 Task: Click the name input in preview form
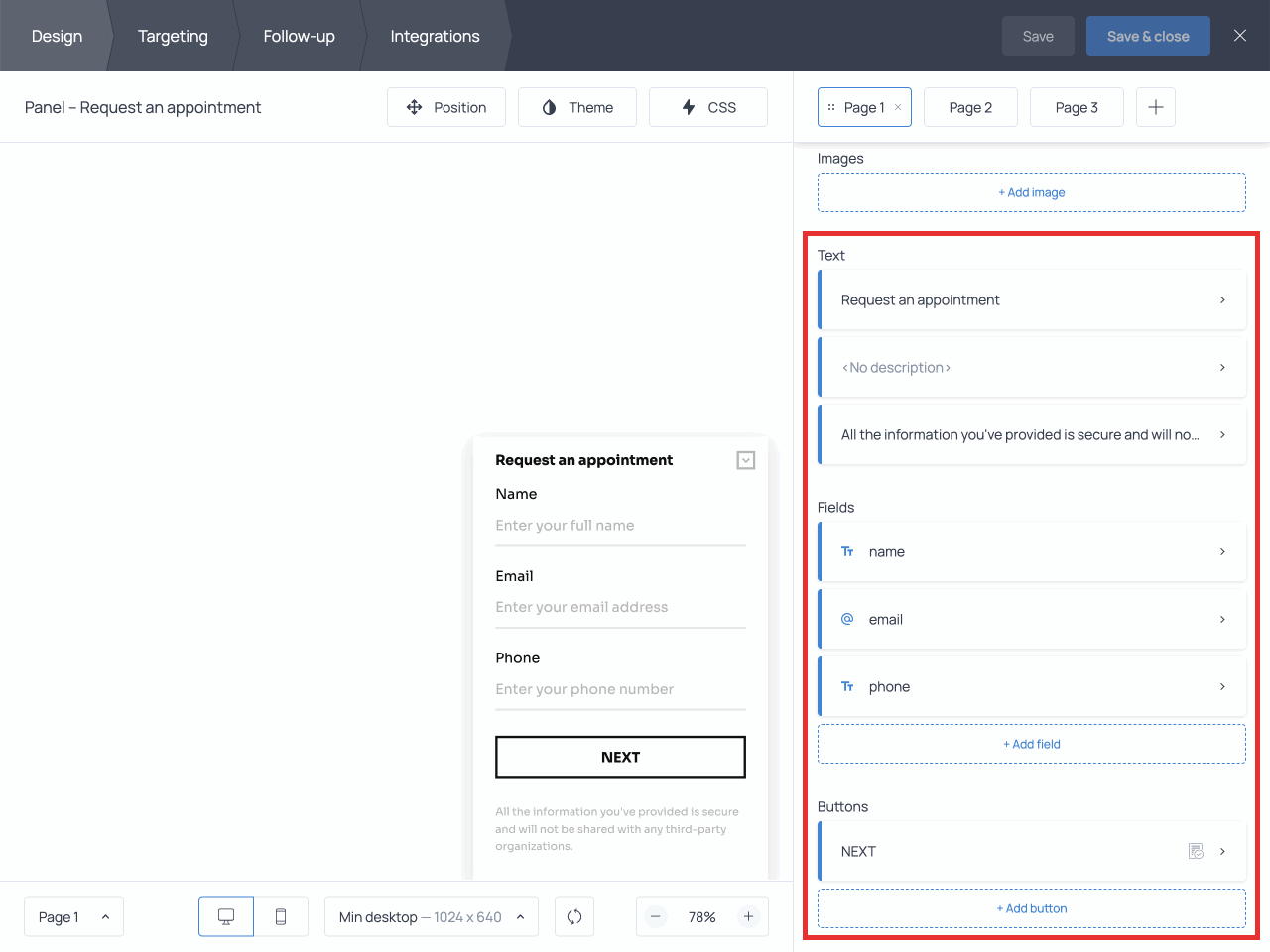click(620, 526)
